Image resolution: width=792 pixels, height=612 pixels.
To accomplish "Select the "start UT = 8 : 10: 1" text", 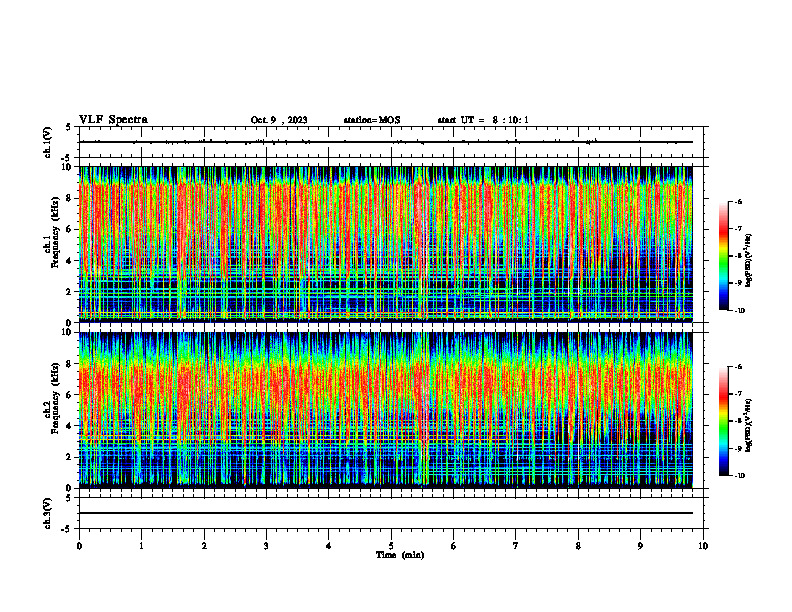I will point(483,120).
